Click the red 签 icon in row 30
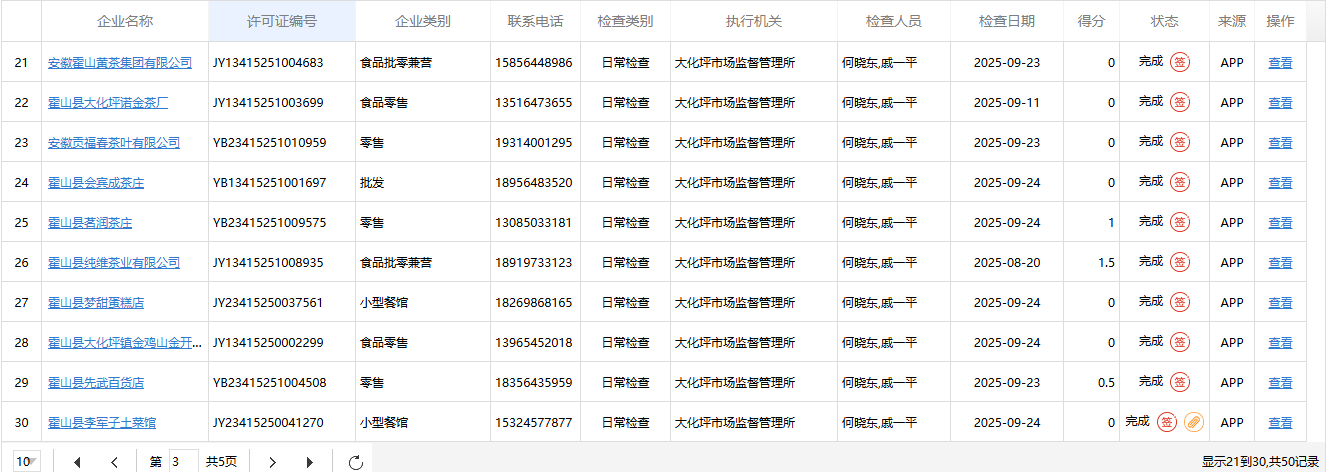 1167,422
